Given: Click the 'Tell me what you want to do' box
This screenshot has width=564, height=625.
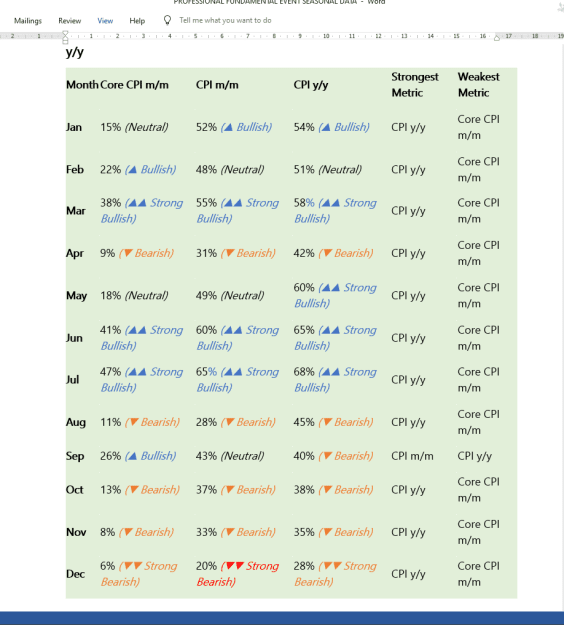Looking at the screenshot, I should click(x=225, y=20).
